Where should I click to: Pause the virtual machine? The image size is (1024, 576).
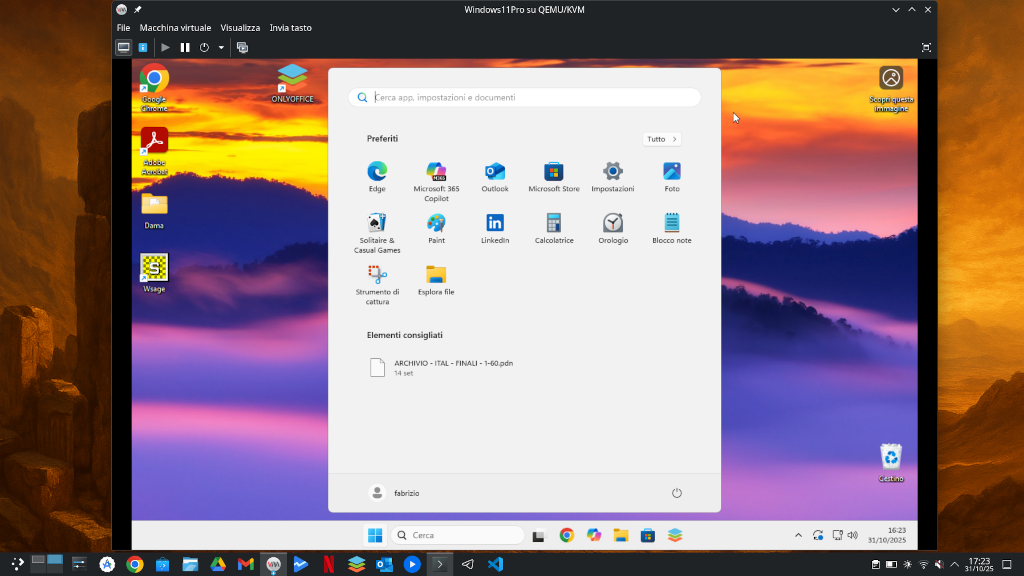click(185, 47)
